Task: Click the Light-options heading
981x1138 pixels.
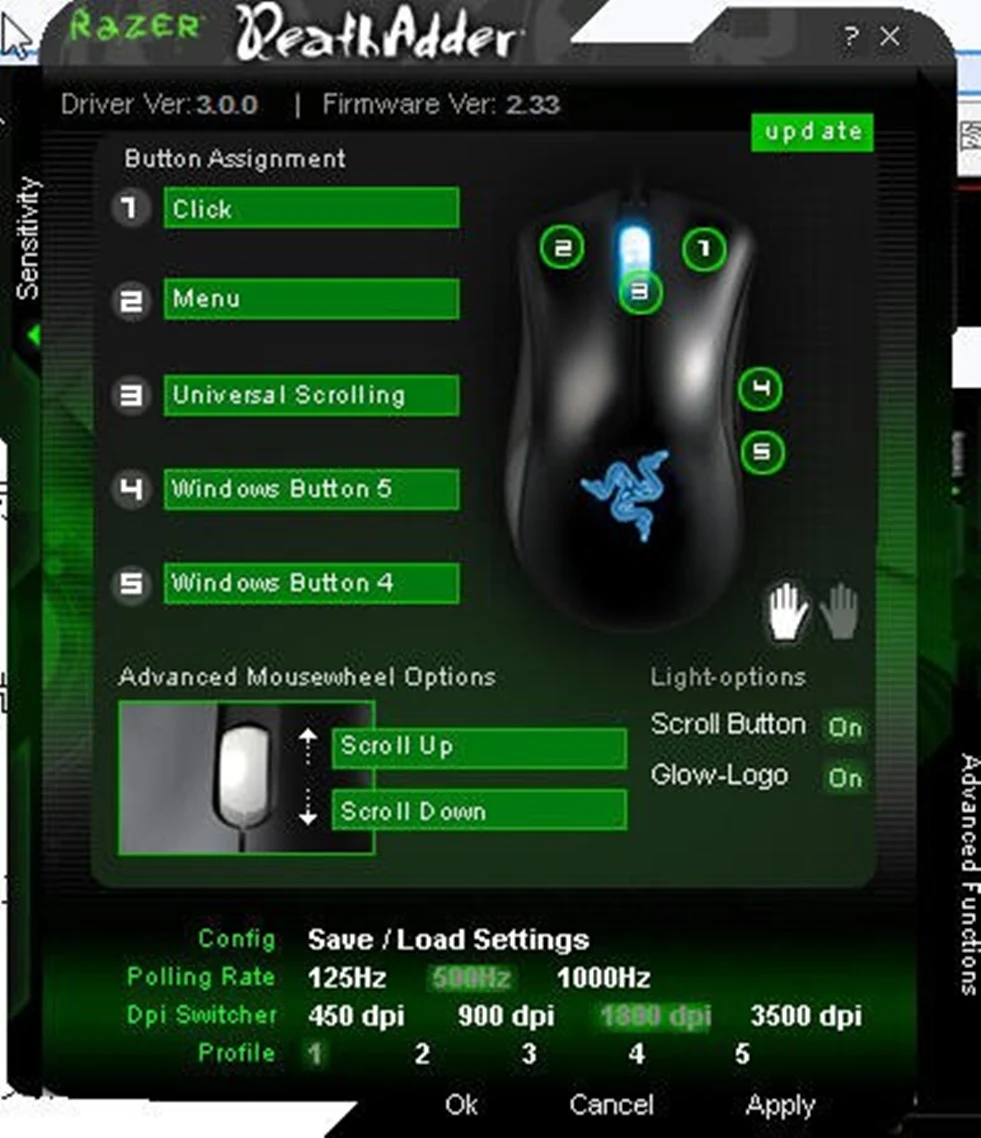Action: point(728,677)
